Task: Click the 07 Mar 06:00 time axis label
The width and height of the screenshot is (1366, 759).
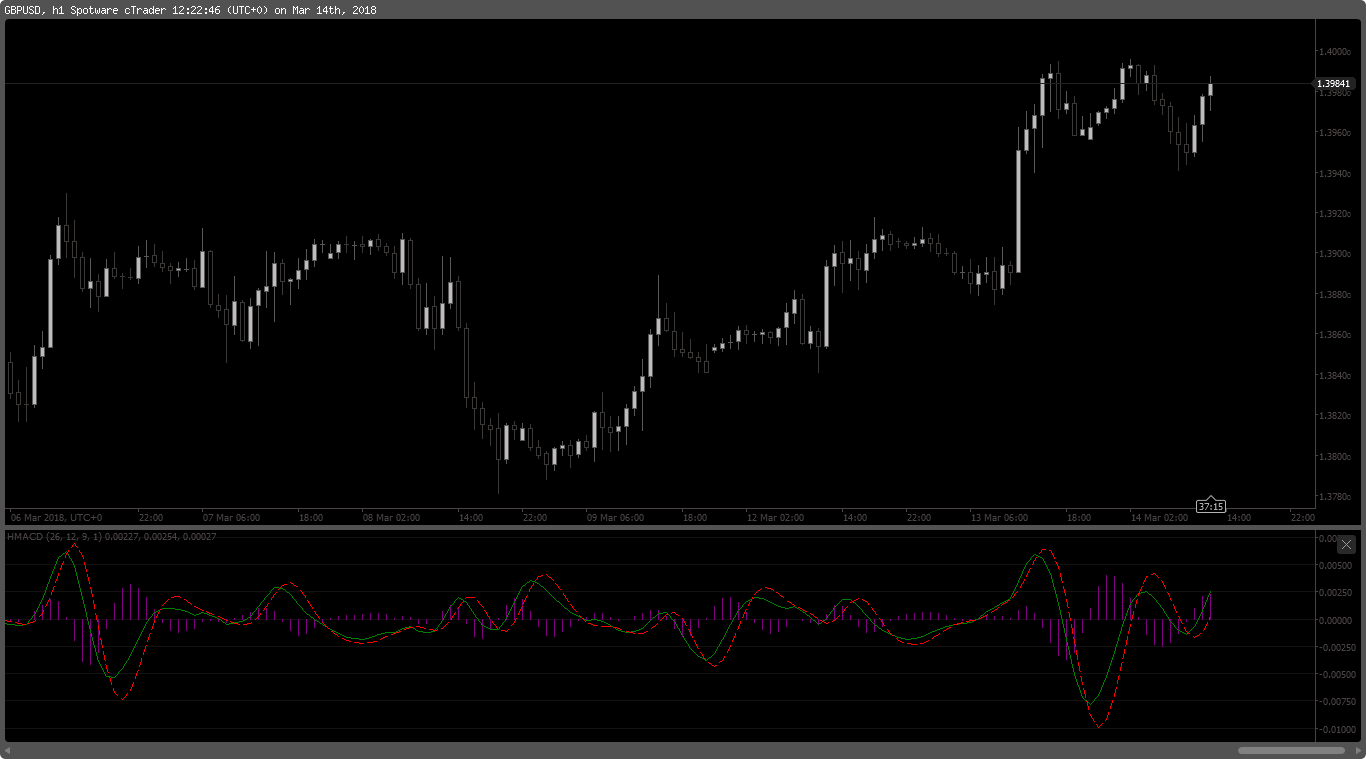Action: pos(231,518)
